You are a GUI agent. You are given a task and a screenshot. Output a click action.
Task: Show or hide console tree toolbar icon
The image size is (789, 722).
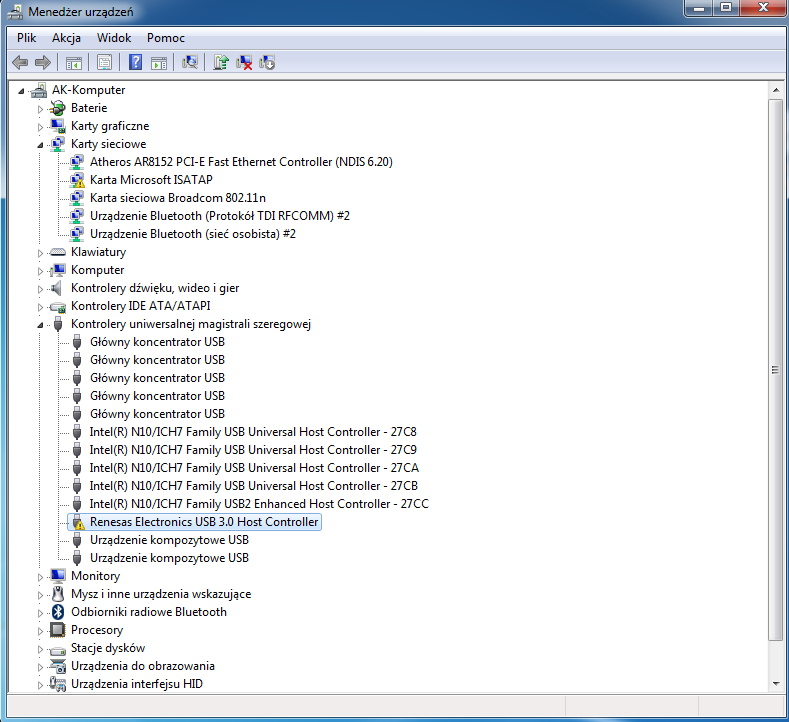pyautogui.click(x=74, y=63)
